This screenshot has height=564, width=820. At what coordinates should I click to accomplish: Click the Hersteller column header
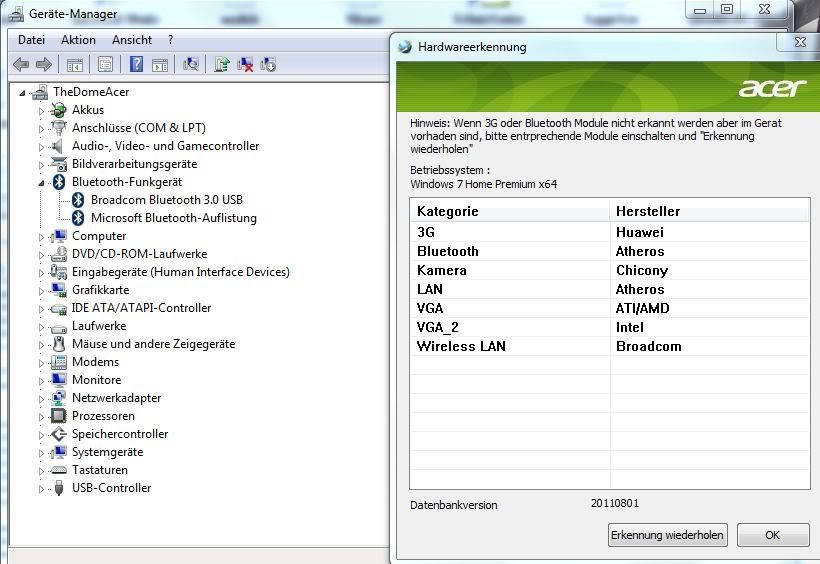709,211
